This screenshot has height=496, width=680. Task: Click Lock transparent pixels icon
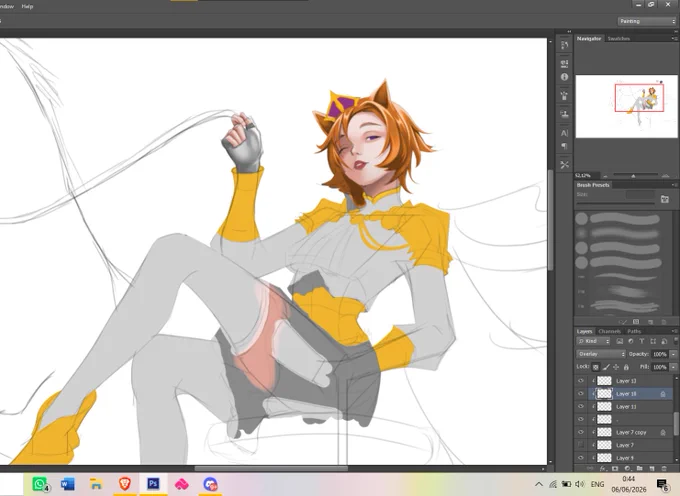[x=596, y=367]
